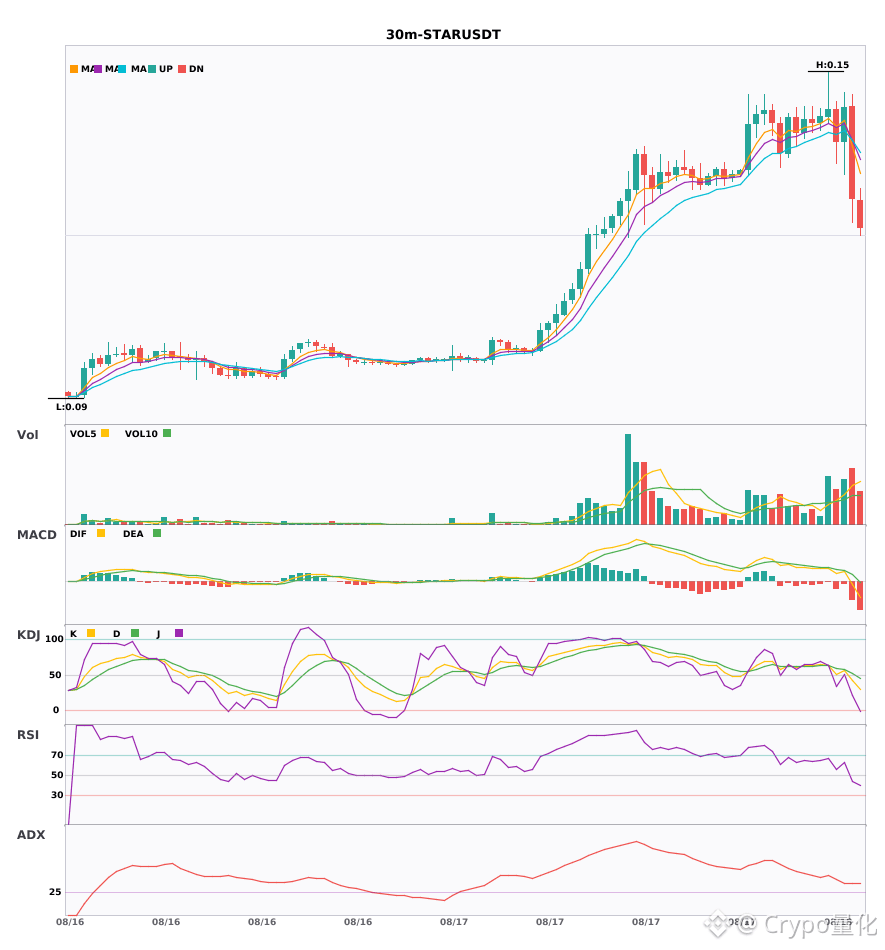Click the KDJ panel label

(x=28, y=635)
